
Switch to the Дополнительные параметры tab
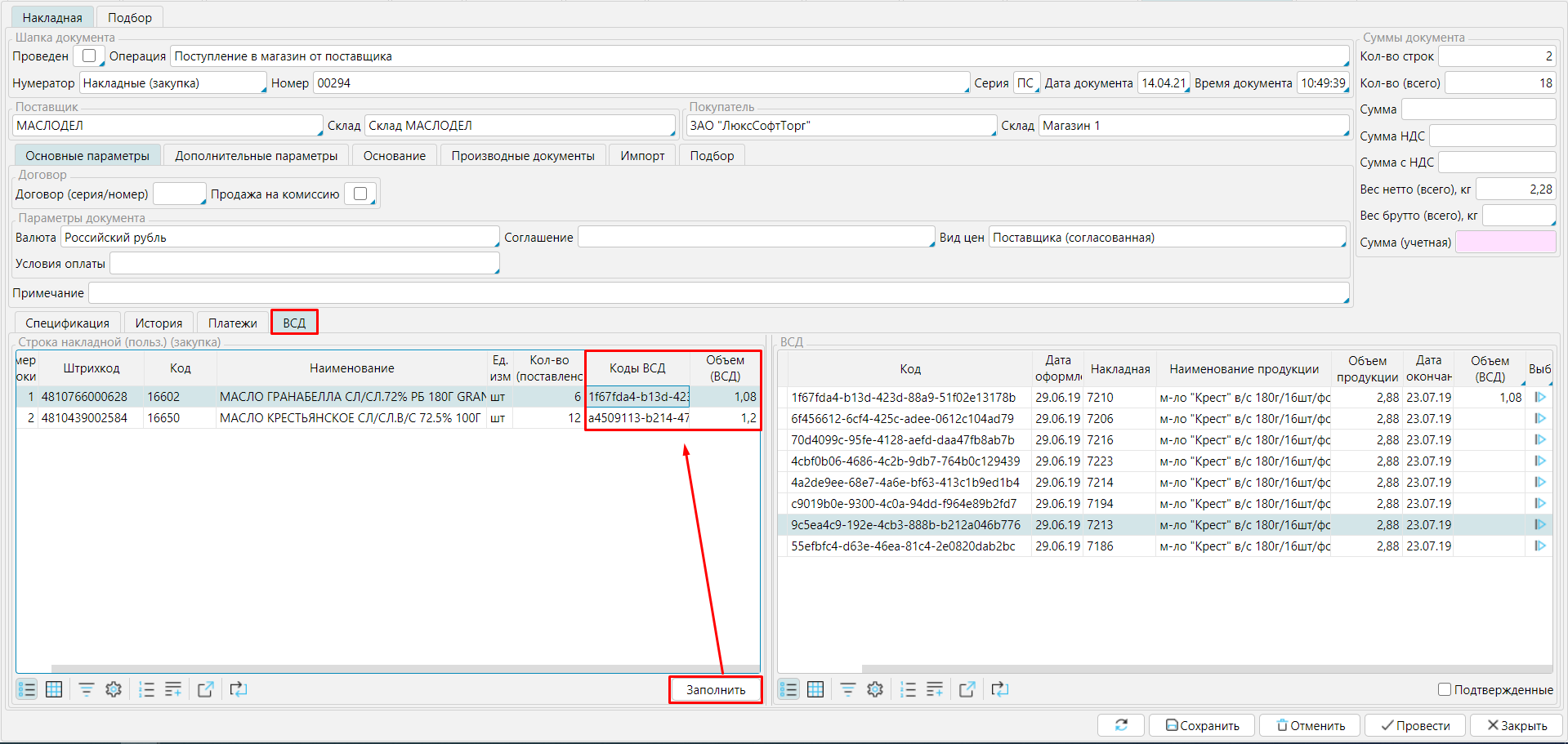point(256,156)
